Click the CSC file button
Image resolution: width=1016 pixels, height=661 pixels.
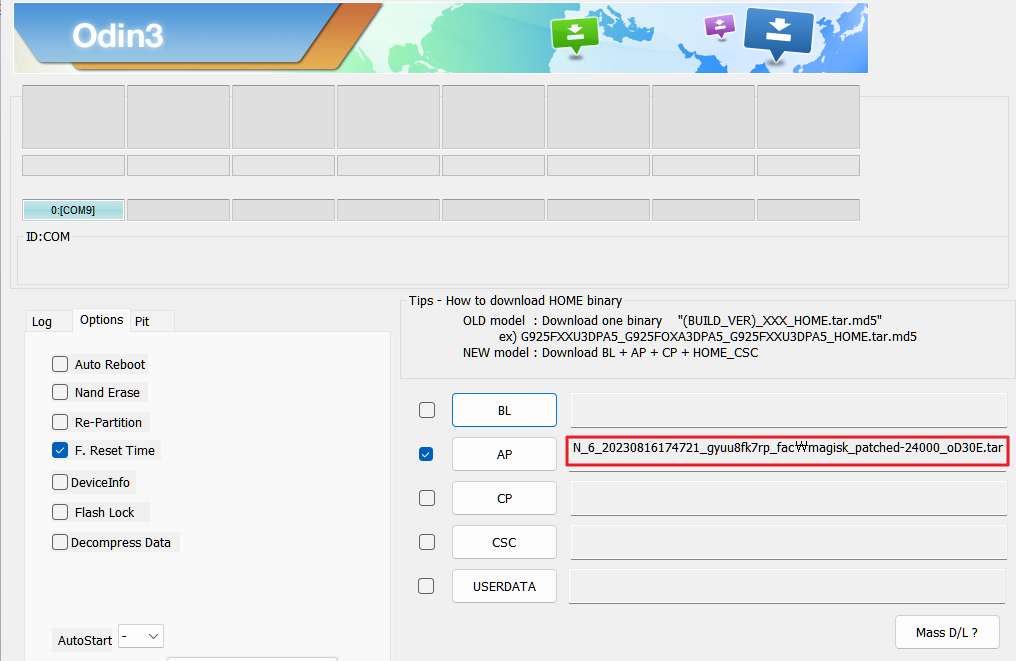504,542
